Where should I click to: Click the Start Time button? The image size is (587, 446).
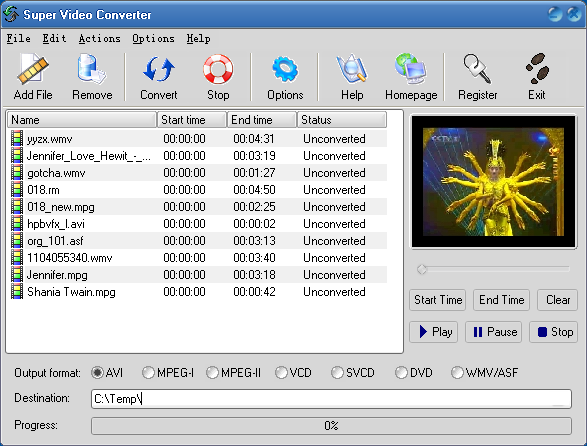click(x=438, y=300)
